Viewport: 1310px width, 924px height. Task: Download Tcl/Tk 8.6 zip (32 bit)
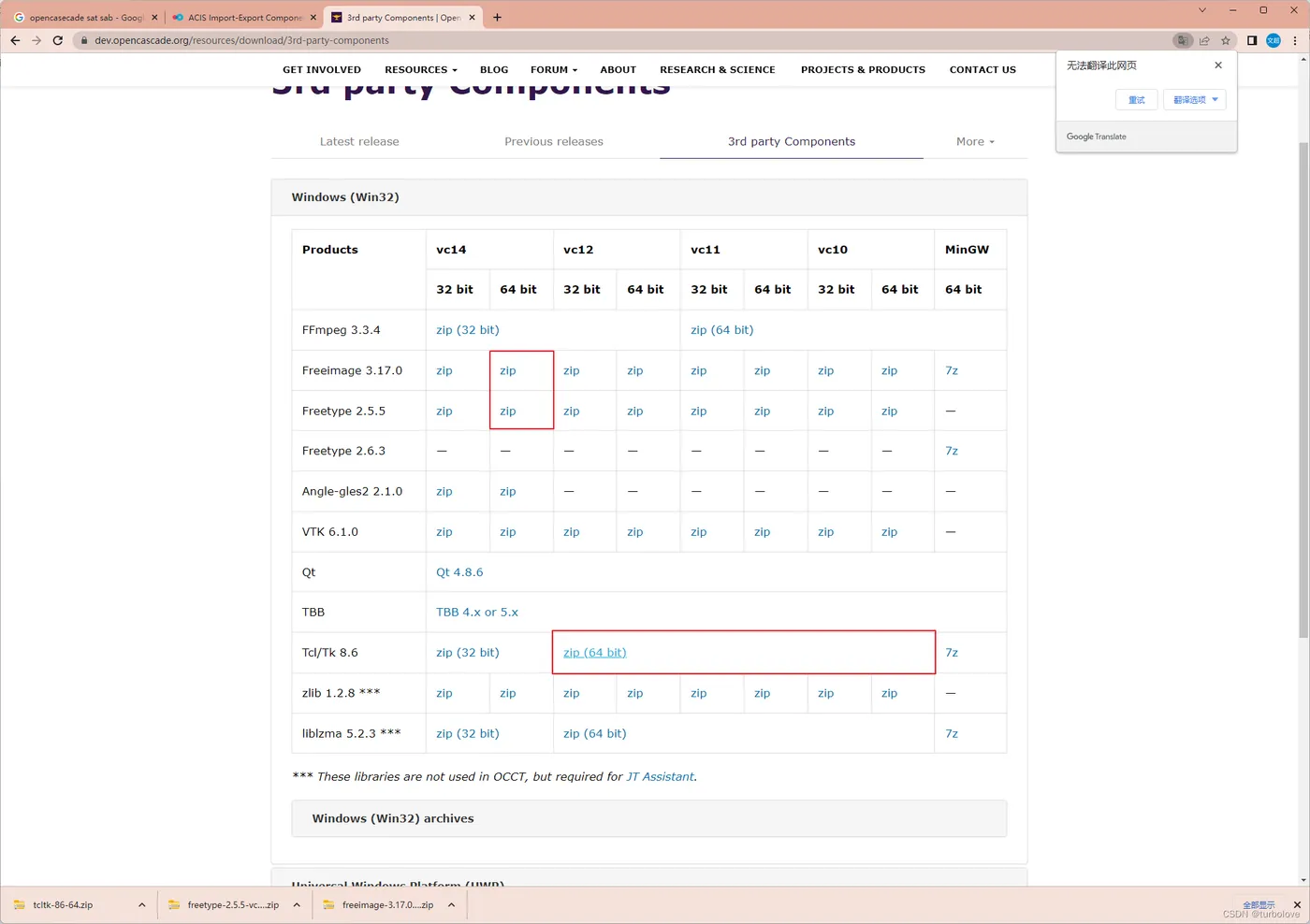click(468, 653)
